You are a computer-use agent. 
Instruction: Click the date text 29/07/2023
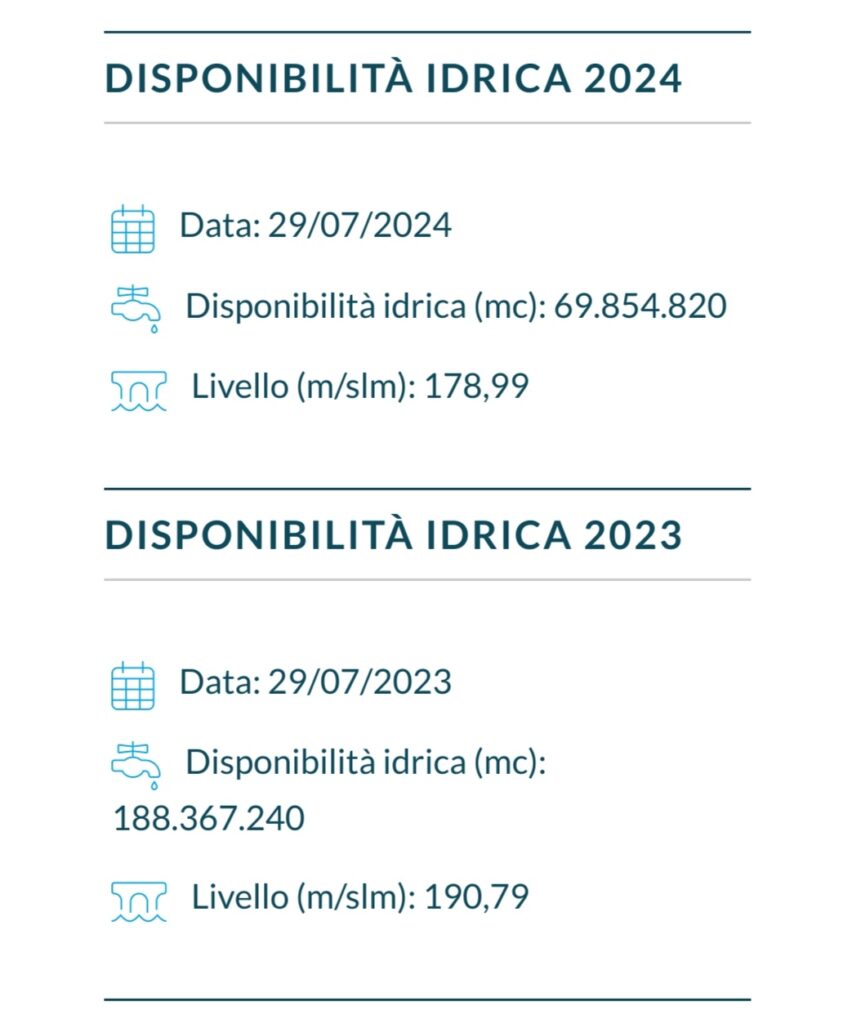tap(359, 682)
